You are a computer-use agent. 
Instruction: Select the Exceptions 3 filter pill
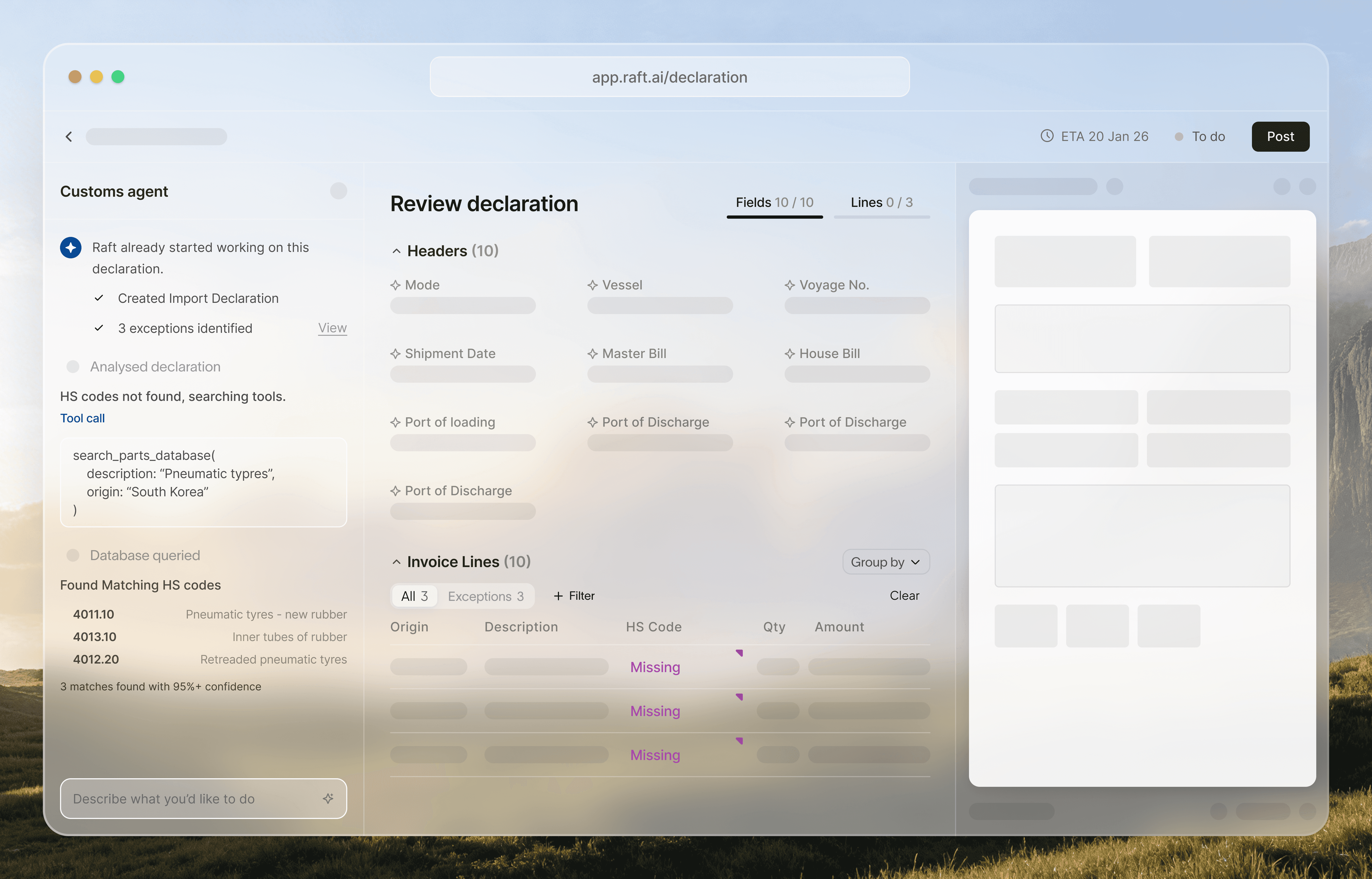pyautogui.click(x=486, y=596)
